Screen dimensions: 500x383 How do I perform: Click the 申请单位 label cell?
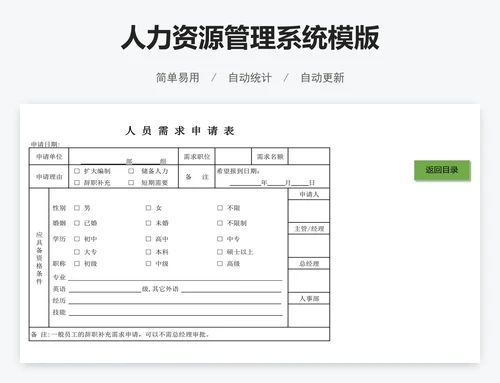tap(49, 157)
